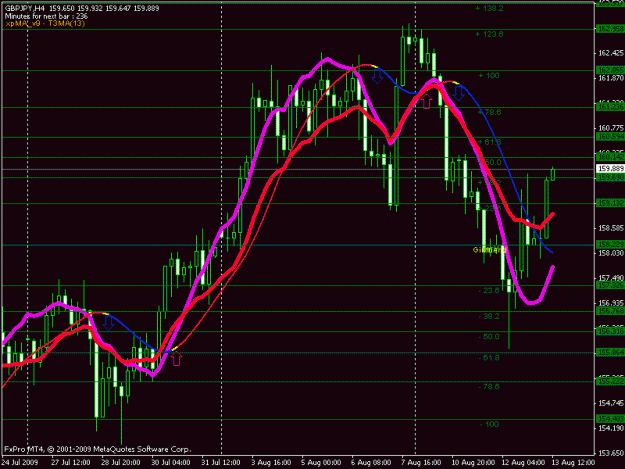Click the 160.775 price axis label
The image size is (625, 469).
[x=611, y=128]
